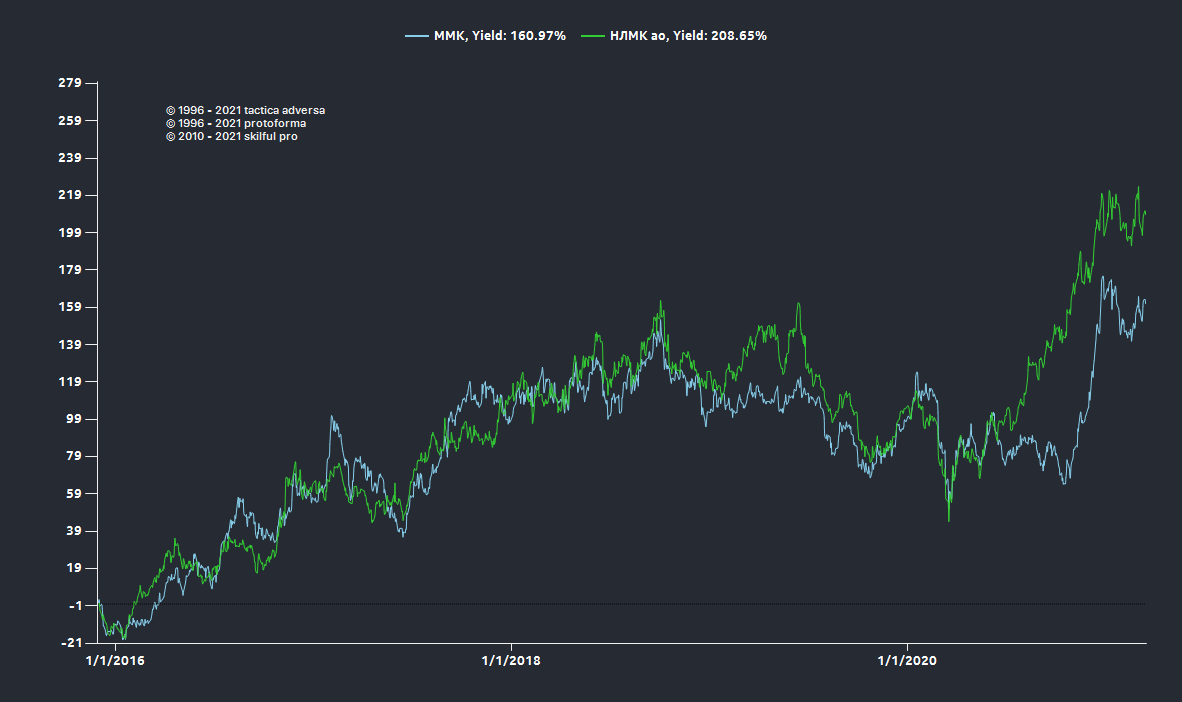Click the 79 y-axis value

pyautogui.click(x=73, y=457)
